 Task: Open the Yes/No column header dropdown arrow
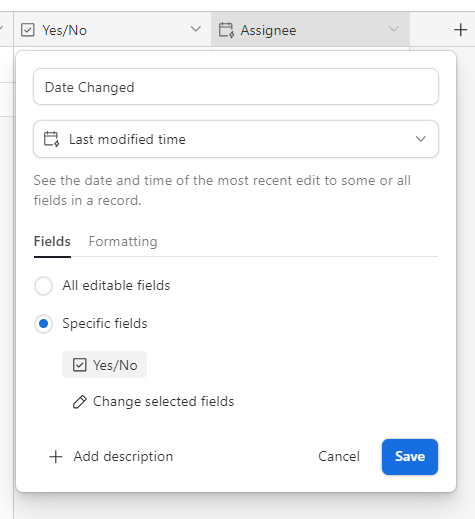pyautogui.click(x=196, y=29)
